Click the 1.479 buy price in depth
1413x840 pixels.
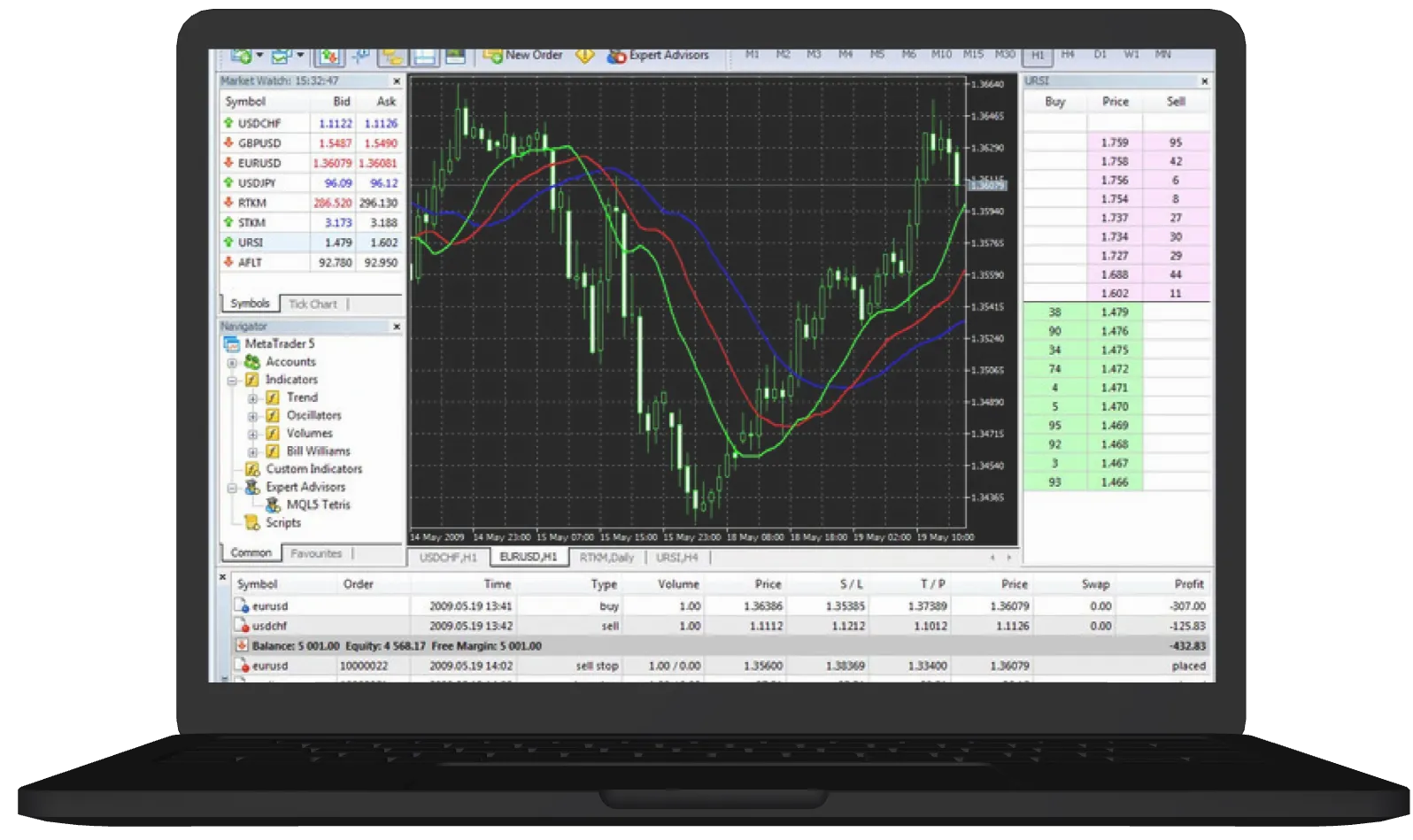pos(1115,312)
